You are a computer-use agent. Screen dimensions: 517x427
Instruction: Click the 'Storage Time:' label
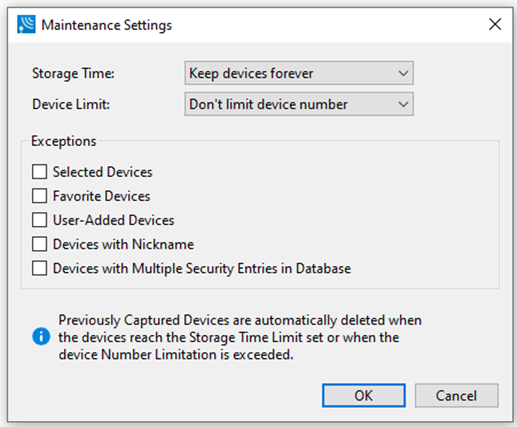tap(73, 74)
